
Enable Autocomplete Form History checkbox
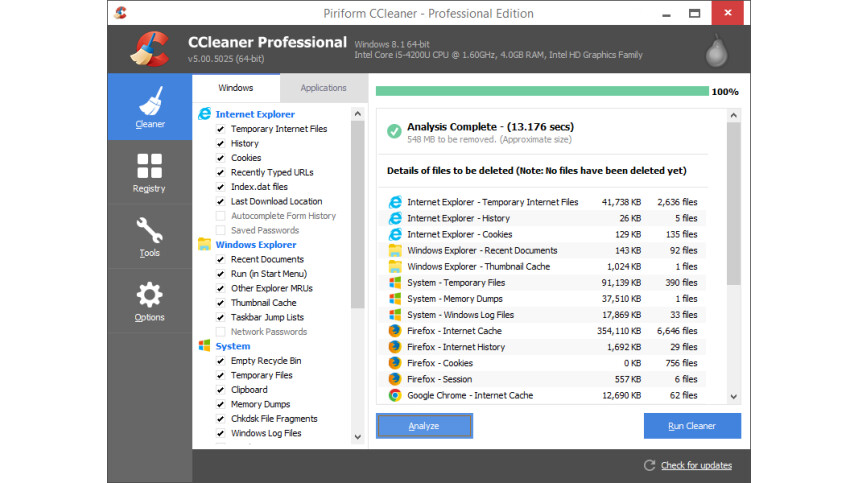click(221, 216)
